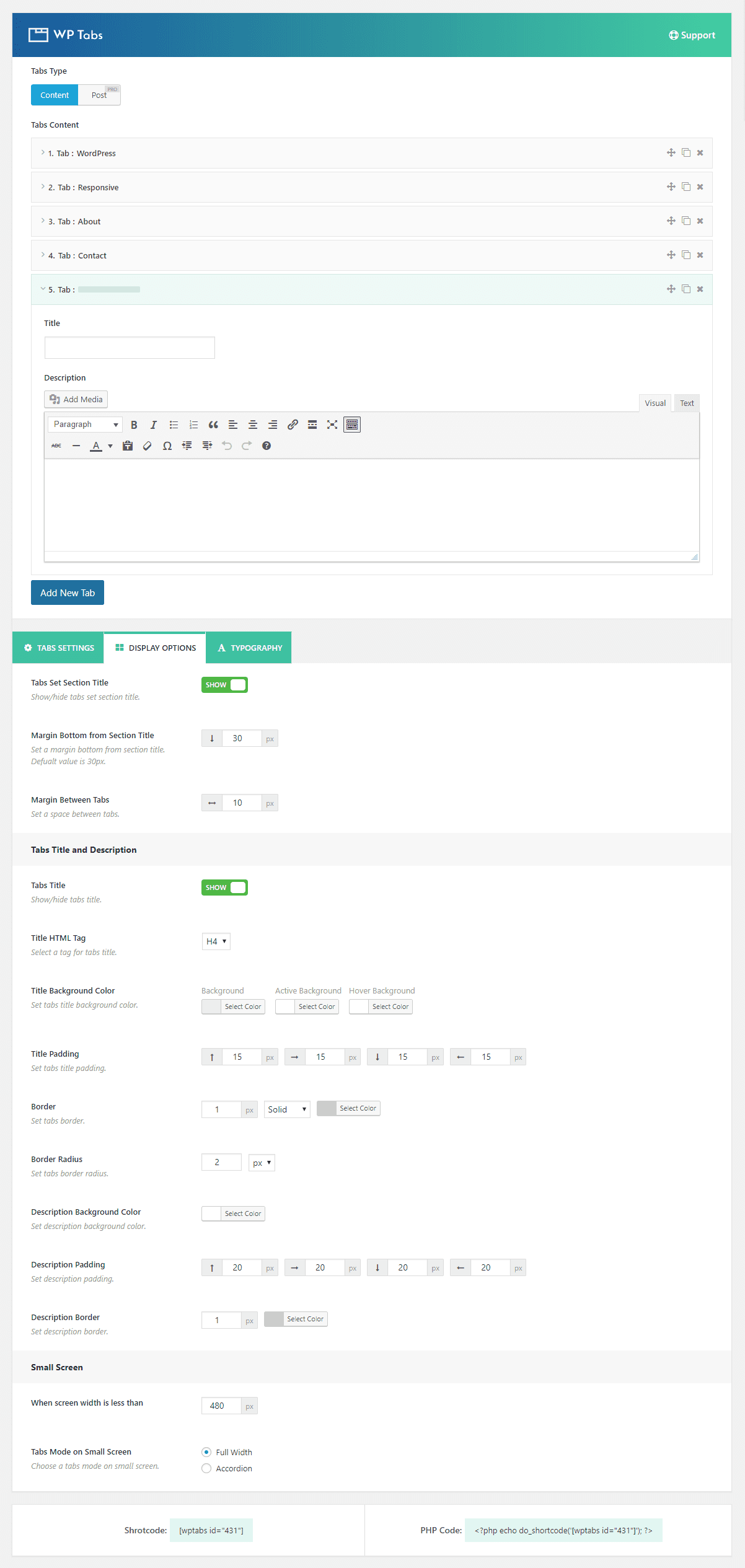Switch editor to Text mode
This screenshot has width=745, height=1568.
(x=687, y=403)
